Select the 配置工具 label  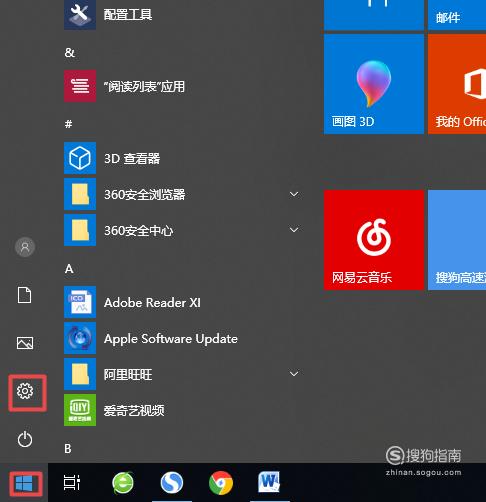[128, 15]
